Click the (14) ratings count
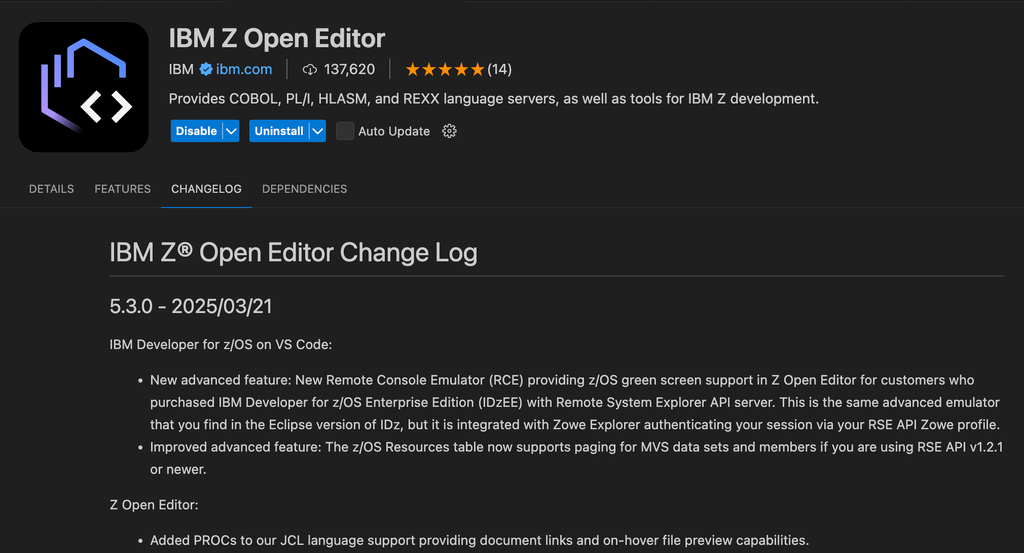The width and height of the screenshot is (1024, 553). [500, 69]
